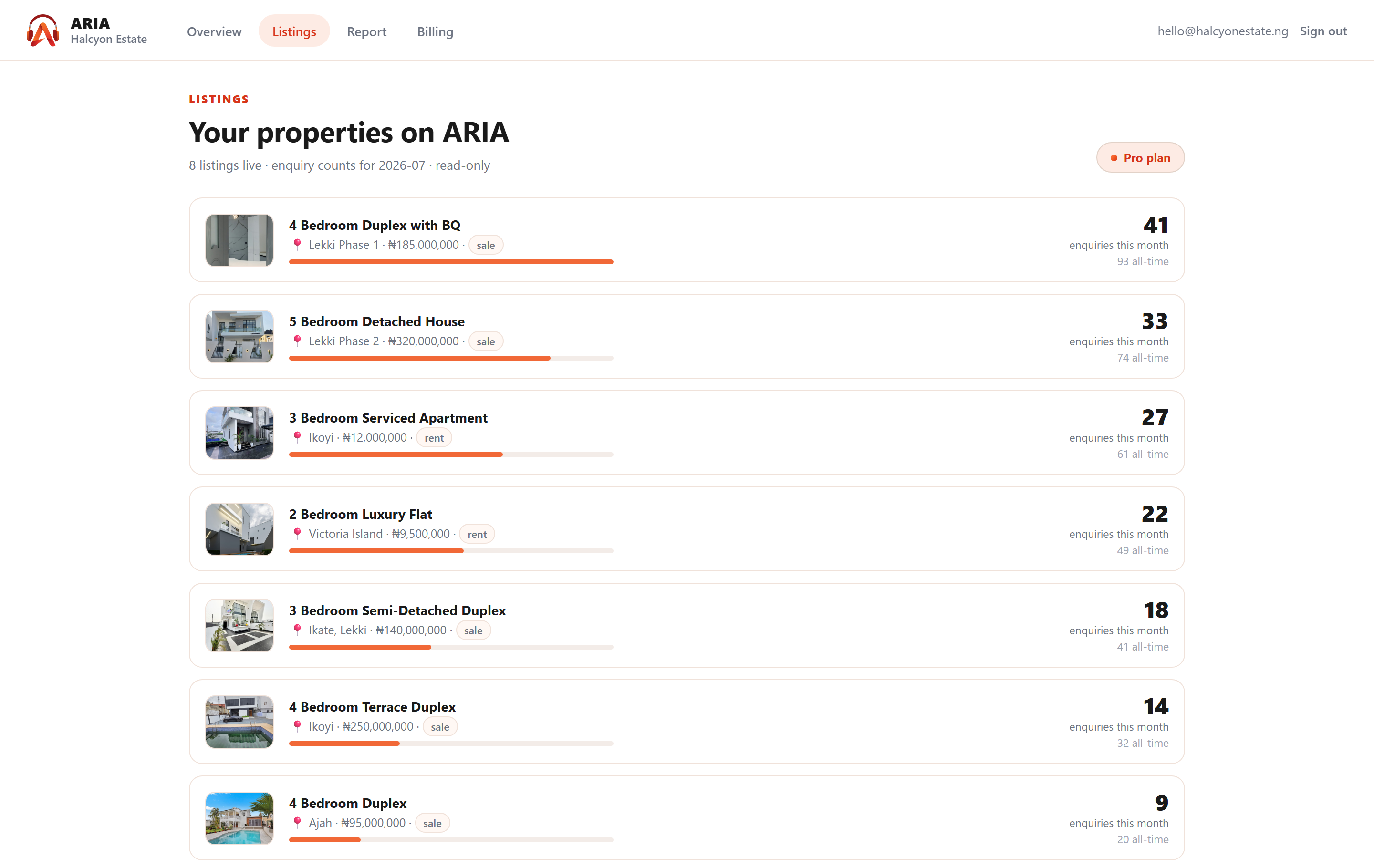
Task: Click the 8 listings live summary line
Action: pos(339,165)
